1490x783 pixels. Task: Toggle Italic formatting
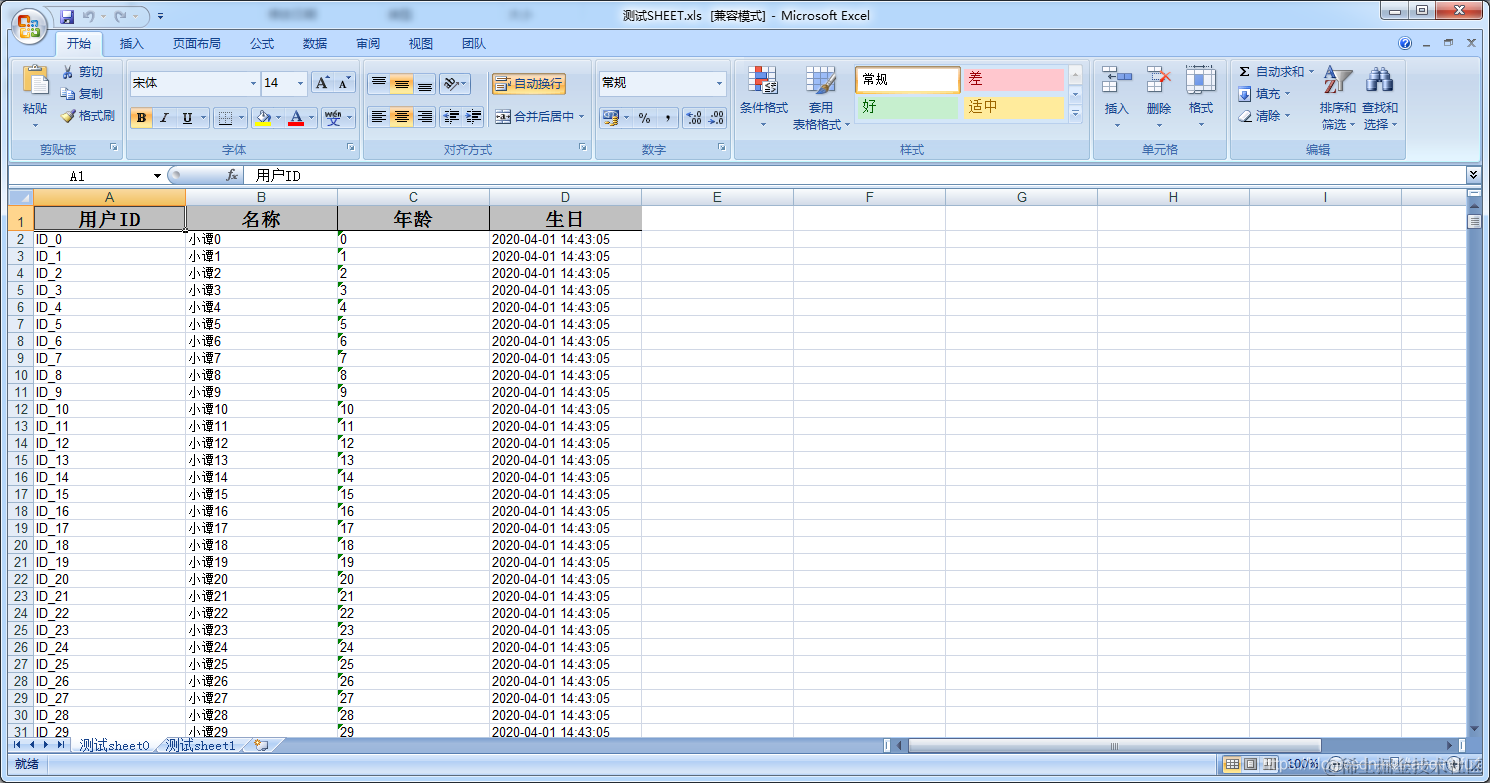click(x=164, y=118)
